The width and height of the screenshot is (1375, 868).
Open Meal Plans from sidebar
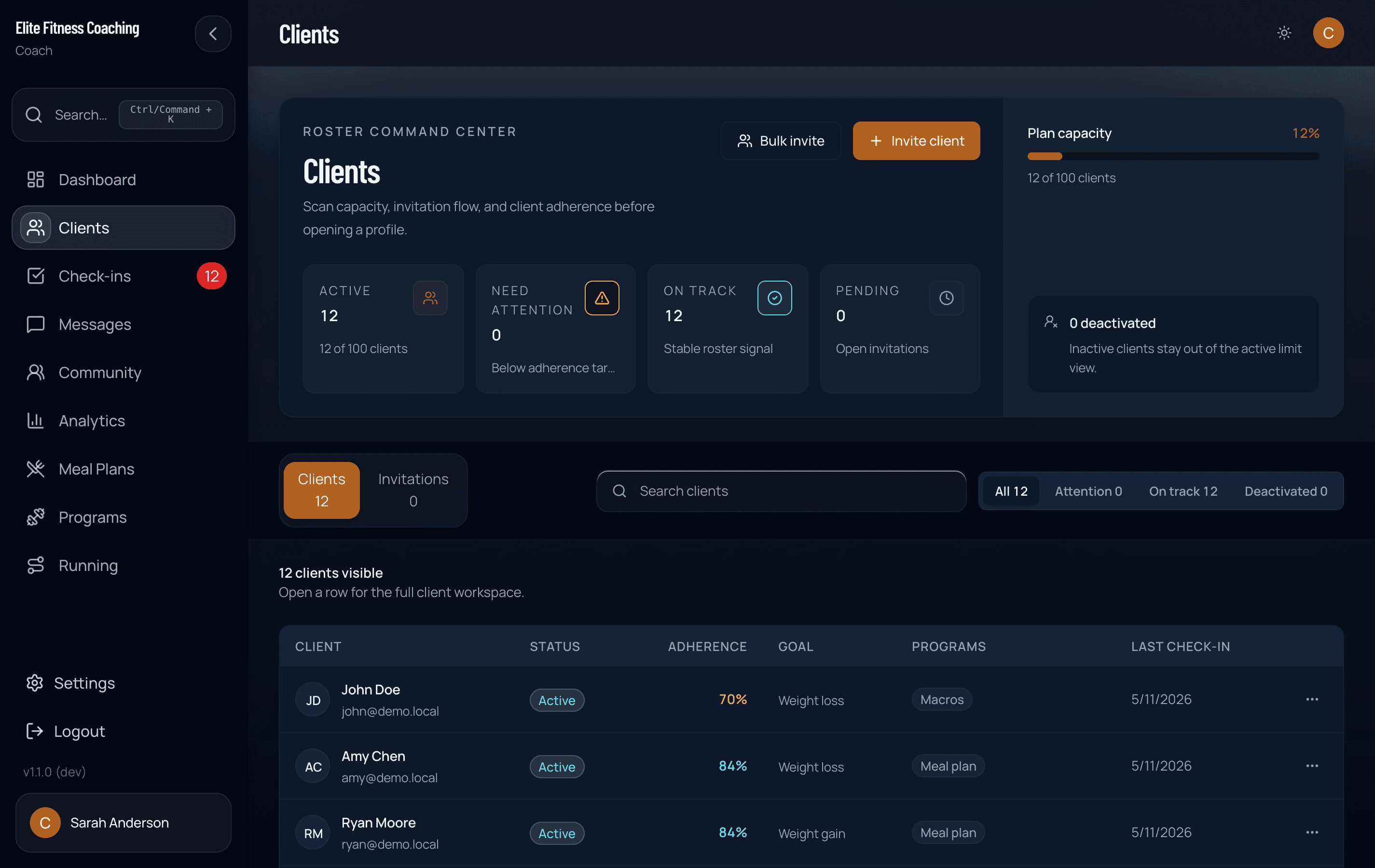pos(124,469)
